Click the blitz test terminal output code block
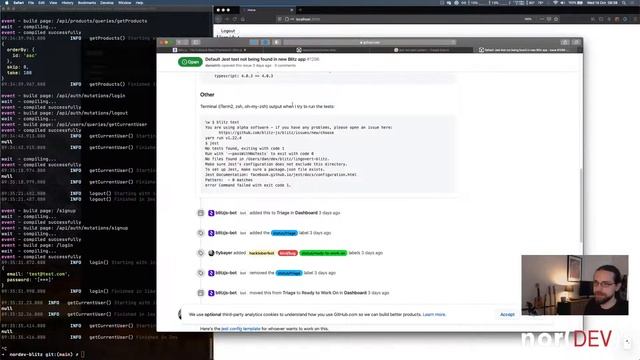This screenshot has width=640, height=360. [328, 154]
